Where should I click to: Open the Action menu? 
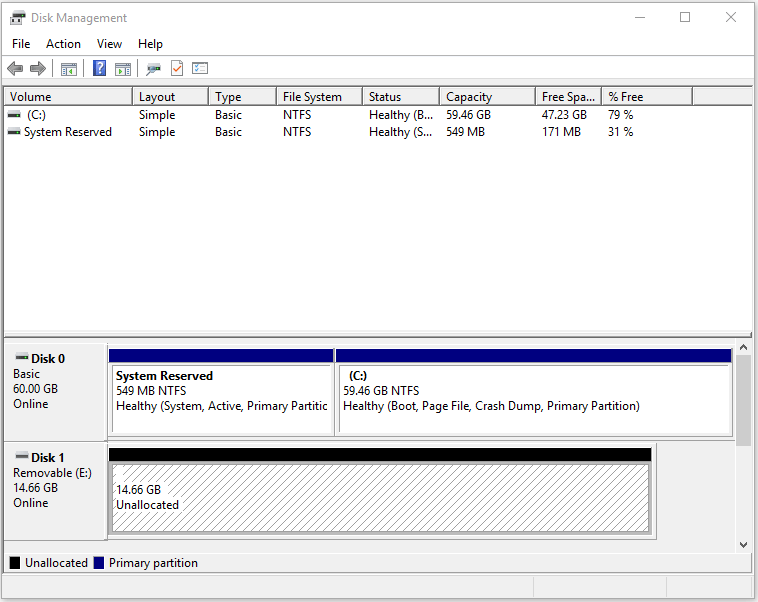63,44
